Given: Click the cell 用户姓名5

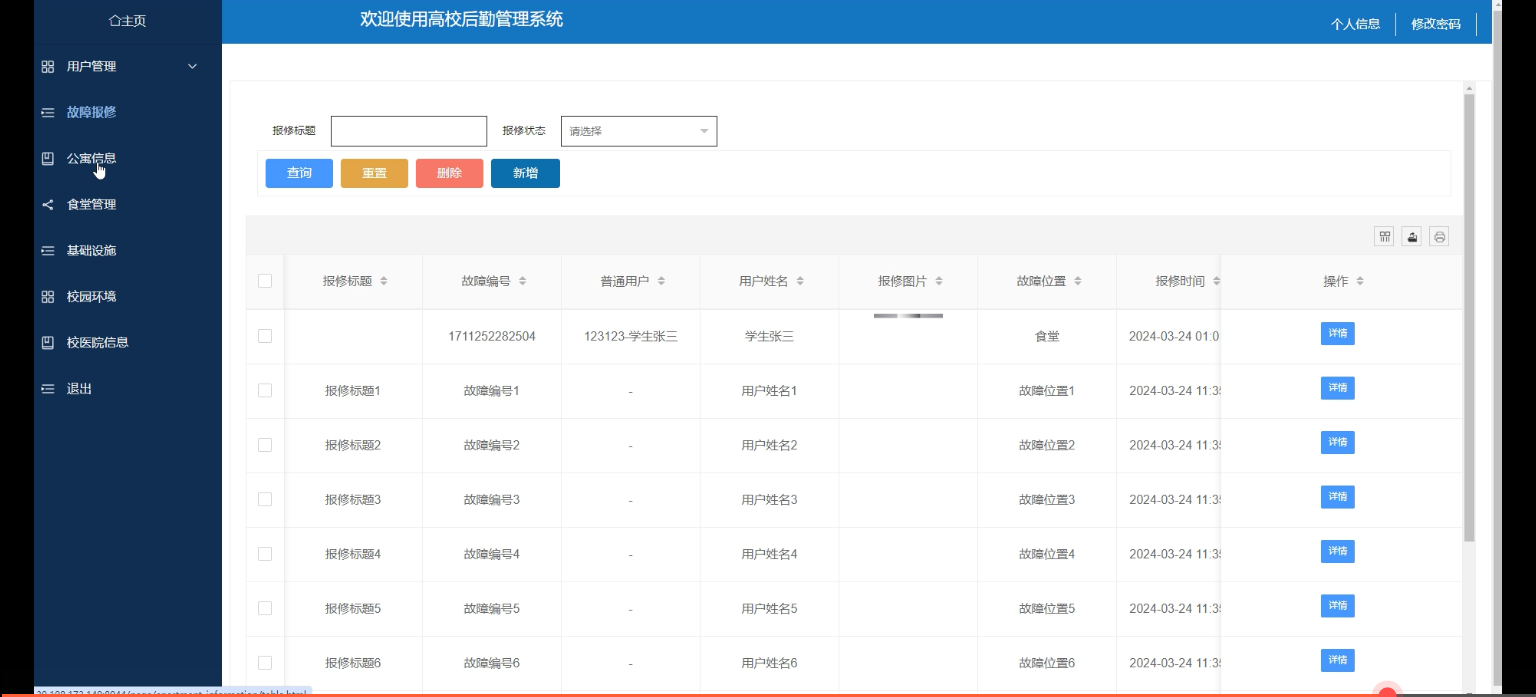Looking at the screenshot, I should pyautogui.click(x=769, y=608).
